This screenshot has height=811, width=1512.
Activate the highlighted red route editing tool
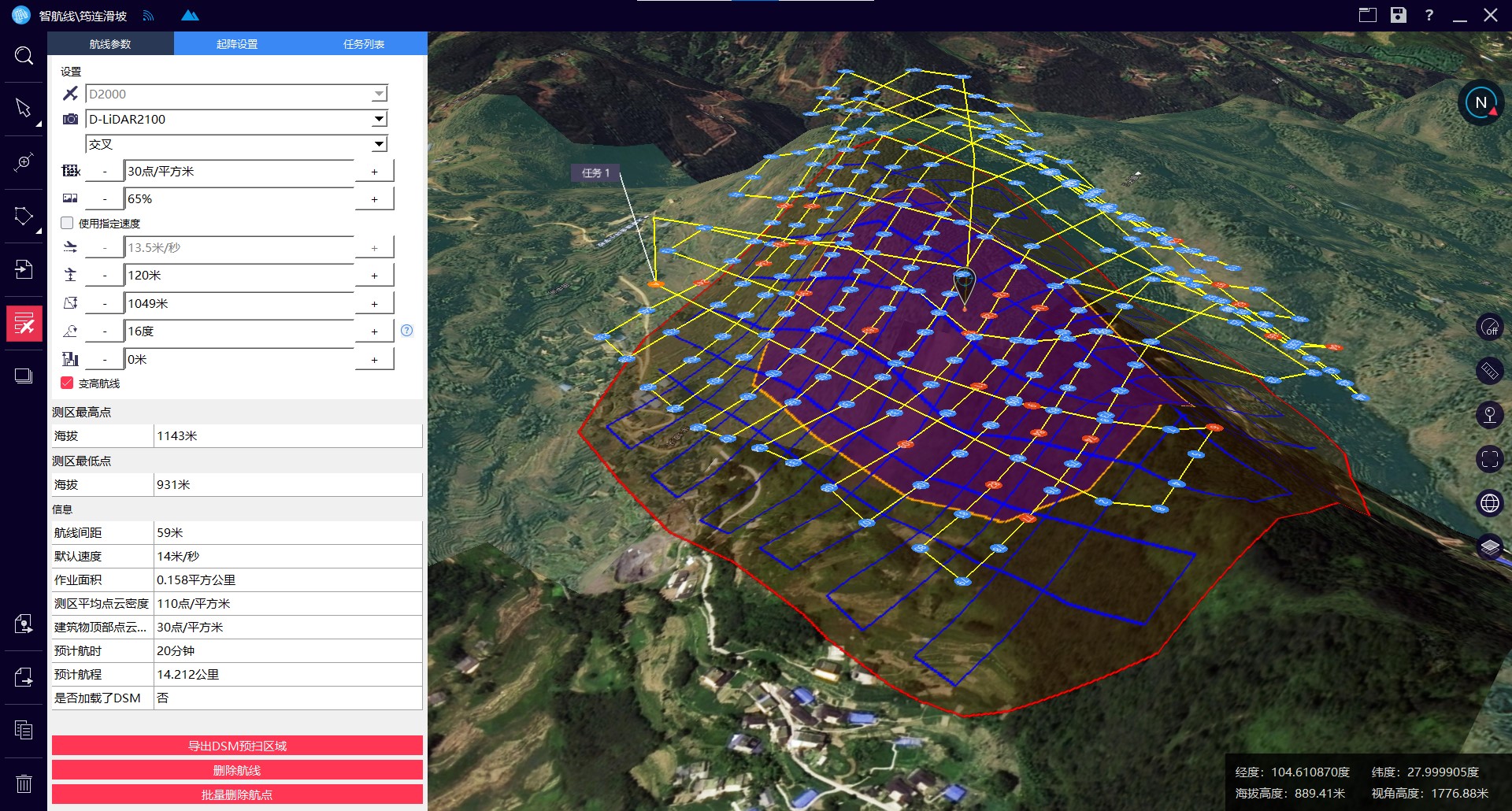[x=24, y=324]
